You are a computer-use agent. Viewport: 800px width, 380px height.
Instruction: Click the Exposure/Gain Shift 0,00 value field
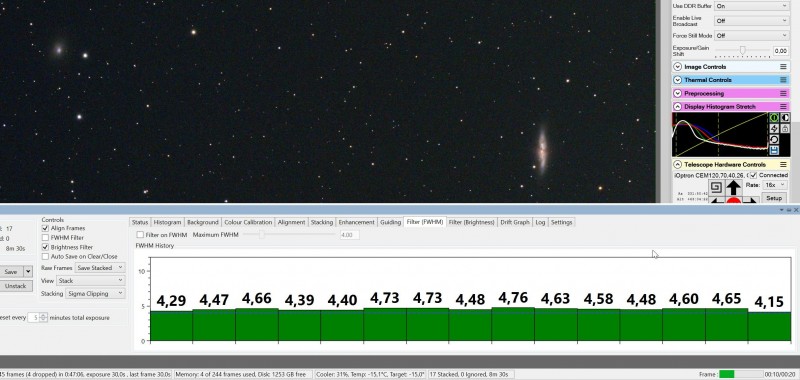pyautogui.click(x=781, y=50)
